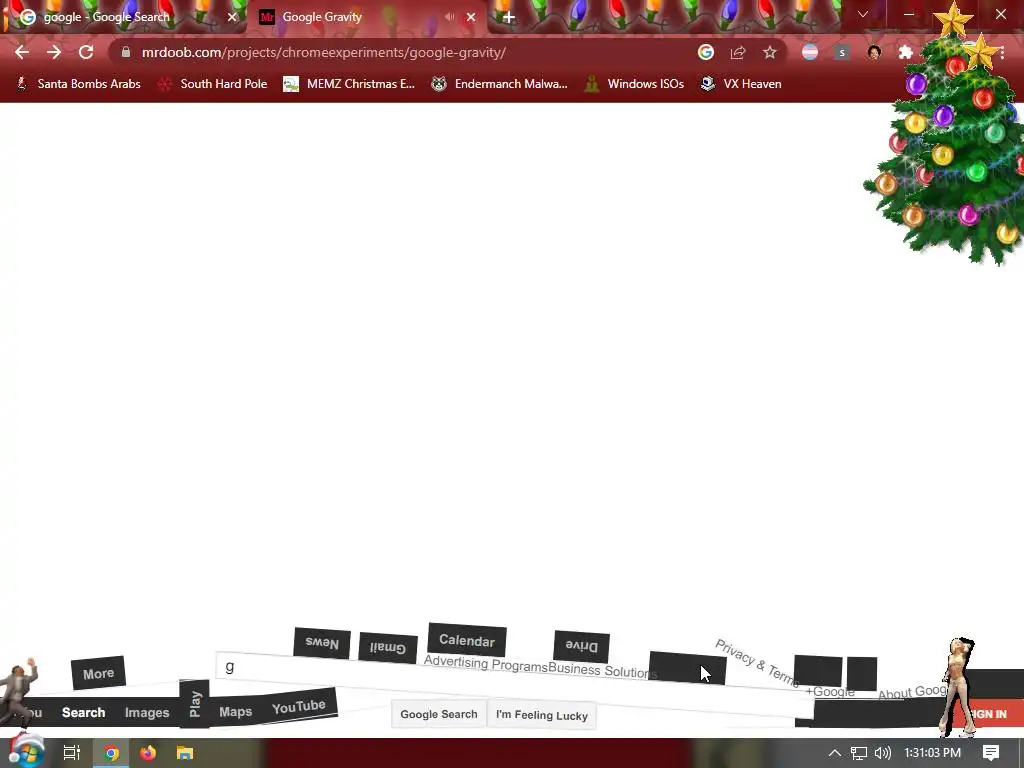Viewport: 1024px width, 768px height.
Task: Click the rotated Play block
Action: (x=194, y=704)
